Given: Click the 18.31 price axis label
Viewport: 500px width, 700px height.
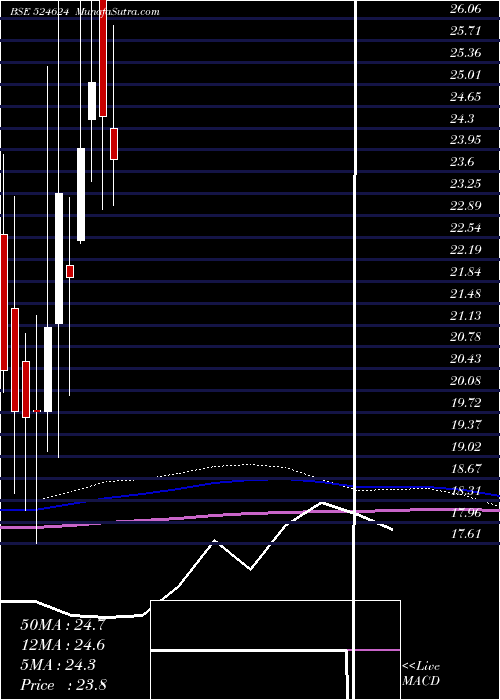Looking at the screenshot, I should tap(466, 490).
